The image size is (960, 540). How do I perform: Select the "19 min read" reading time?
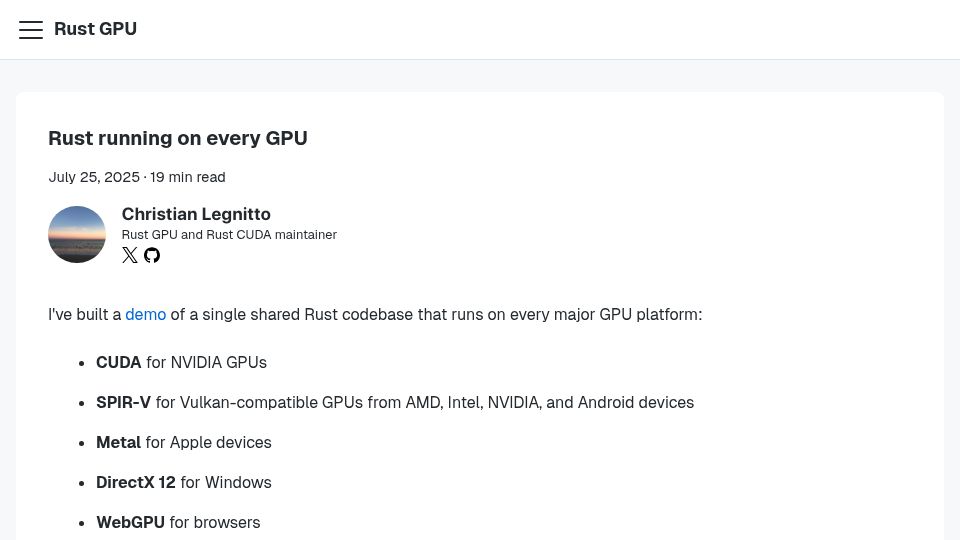point(188,178)
